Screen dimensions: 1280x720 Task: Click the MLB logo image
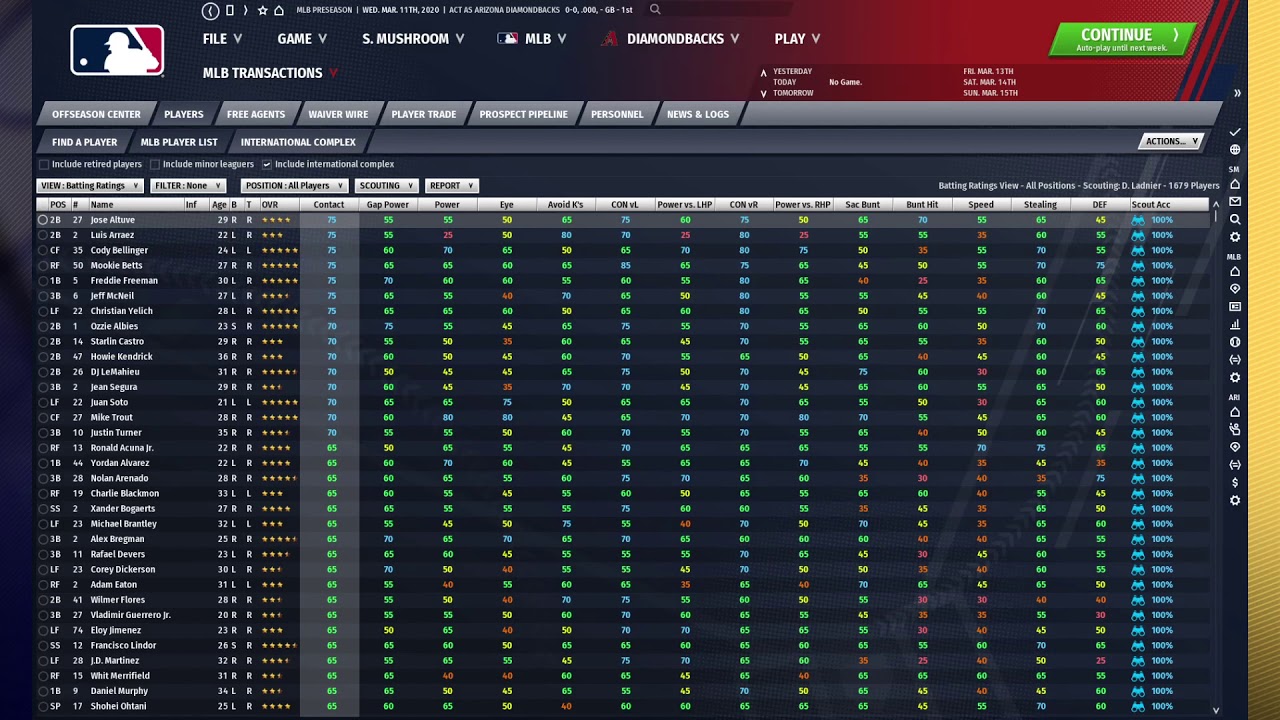click(117, 50)
